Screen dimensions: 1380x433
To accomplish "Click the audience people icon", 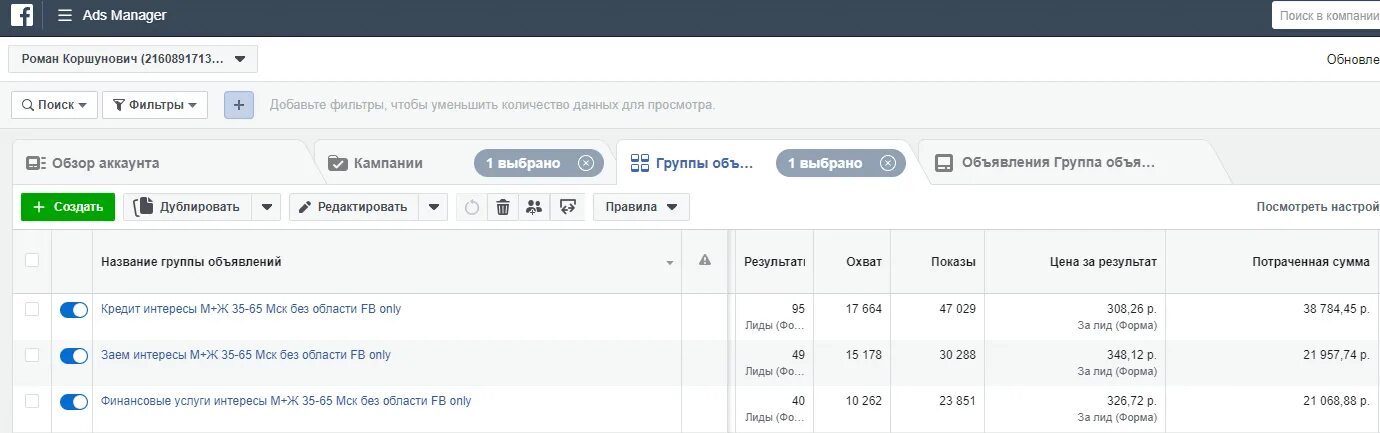I will (534, 207).
